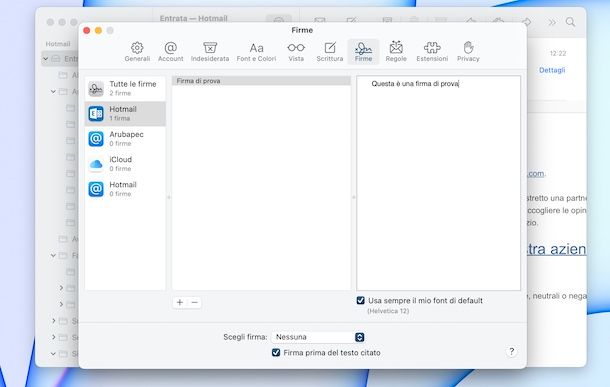
Task: Open the Generali preferences pane
Action: coord(137,52)
